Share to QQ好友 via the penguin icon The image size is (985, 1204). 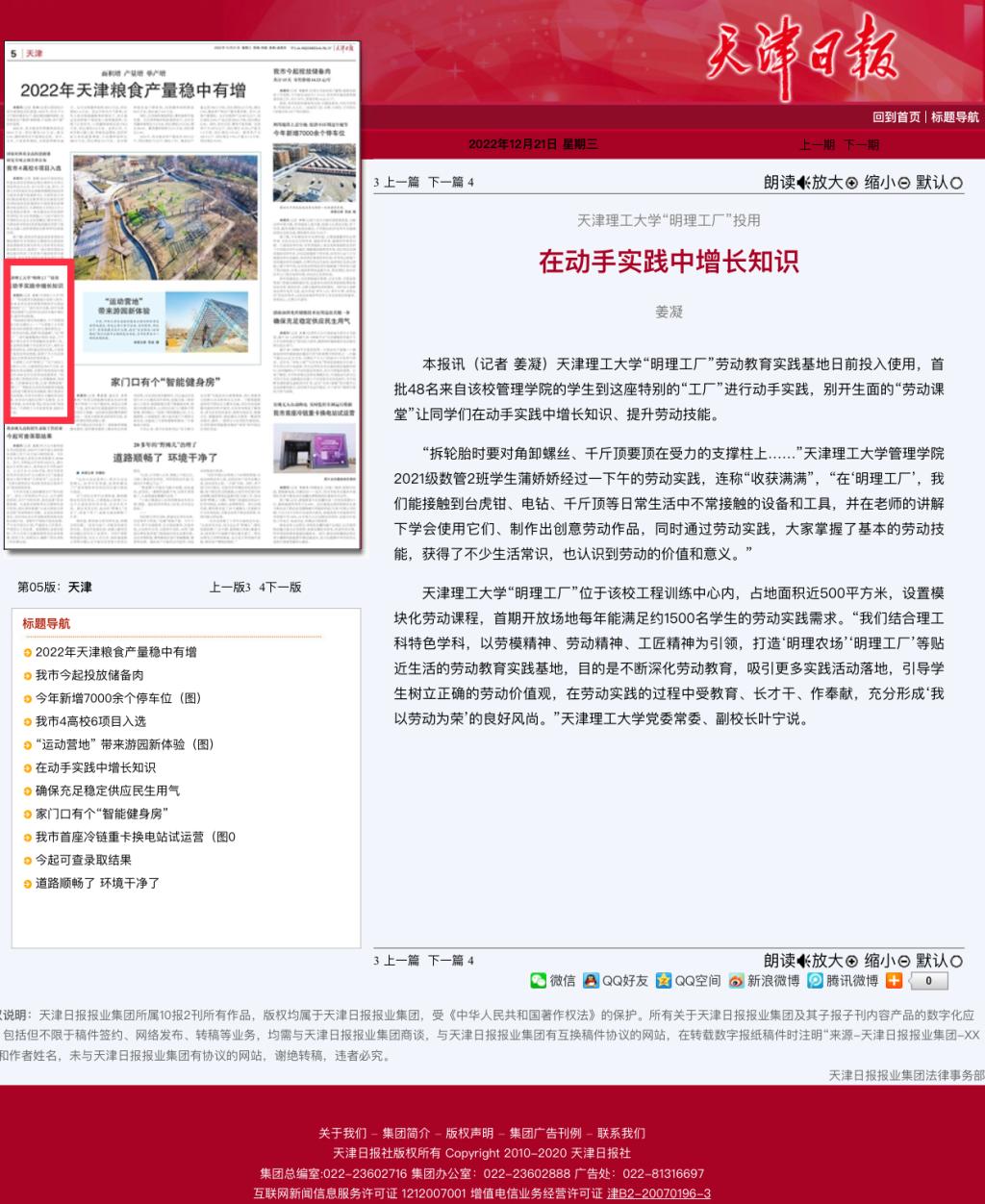point(592,980)
